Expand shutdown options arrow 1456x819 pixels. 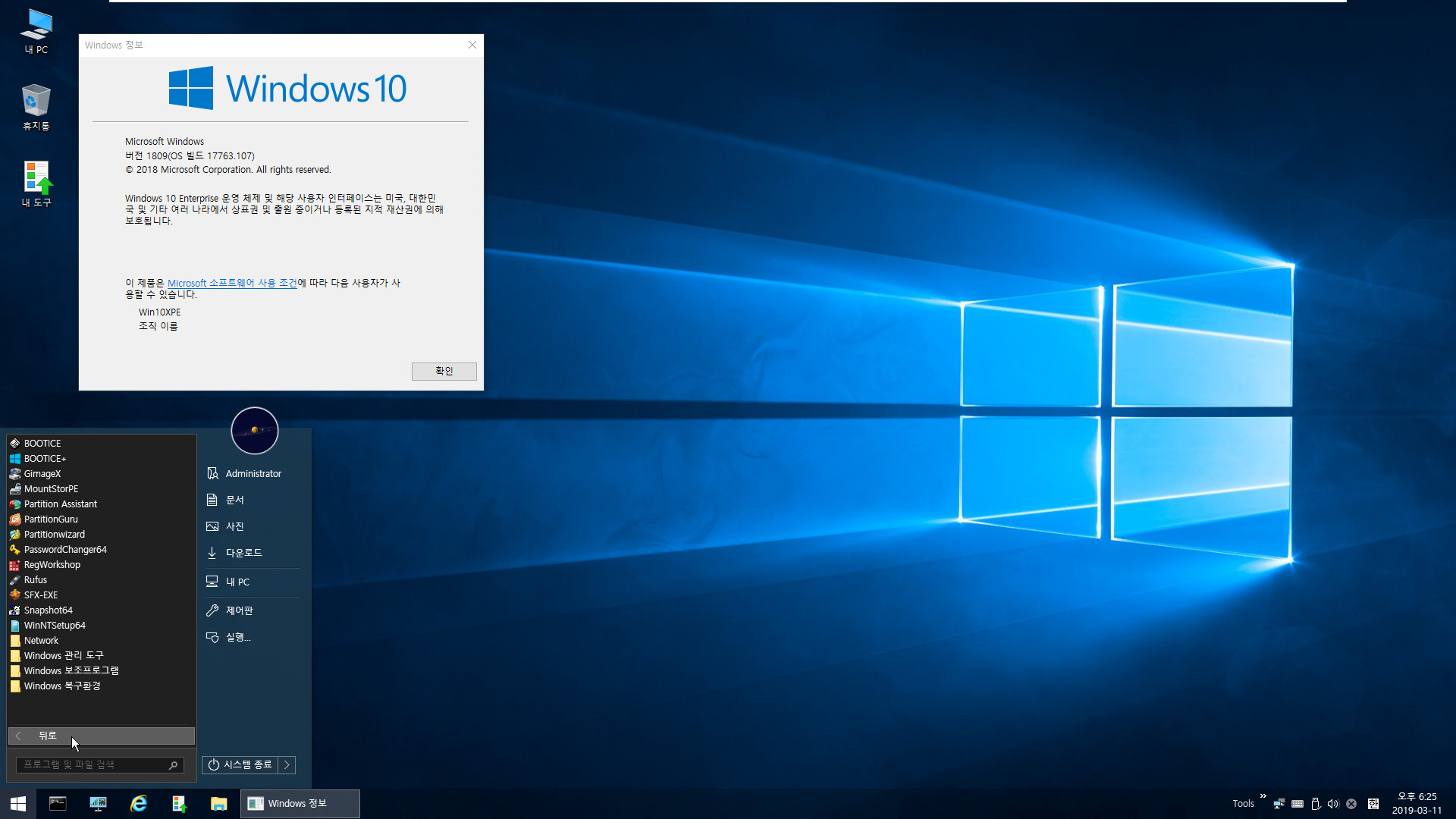(287, 764)
